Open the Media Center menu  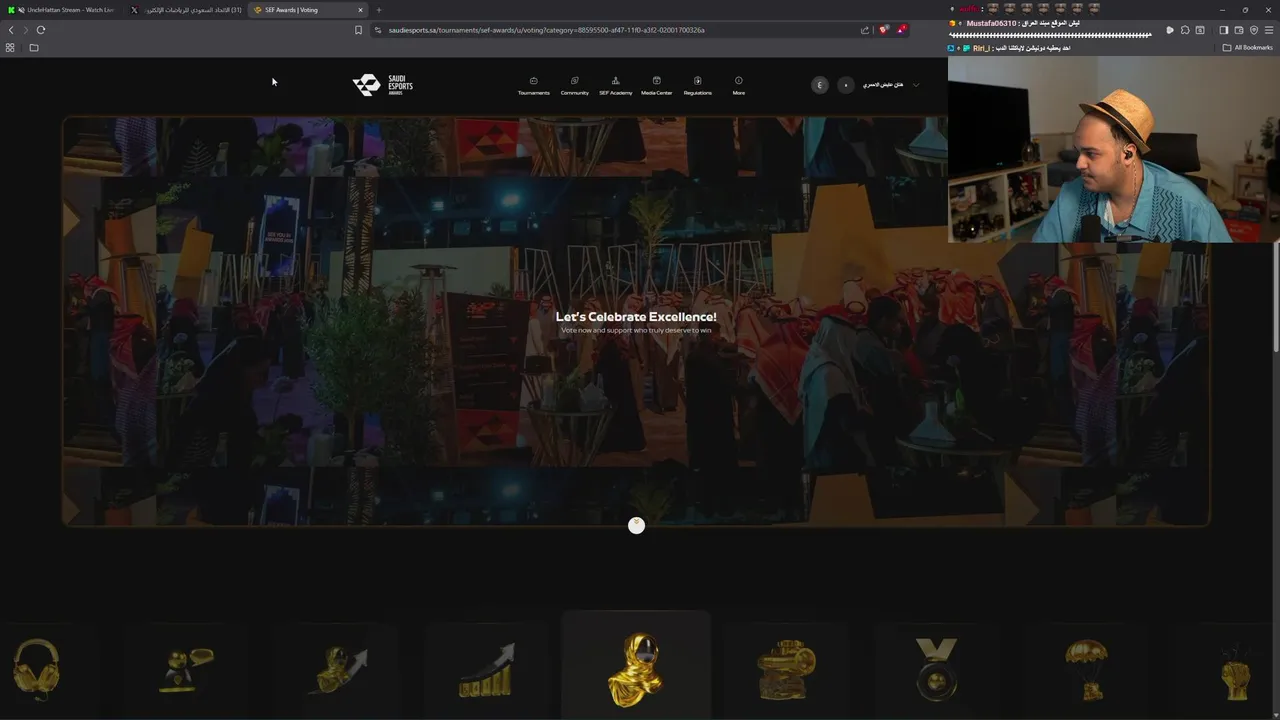tap(656, 86)
